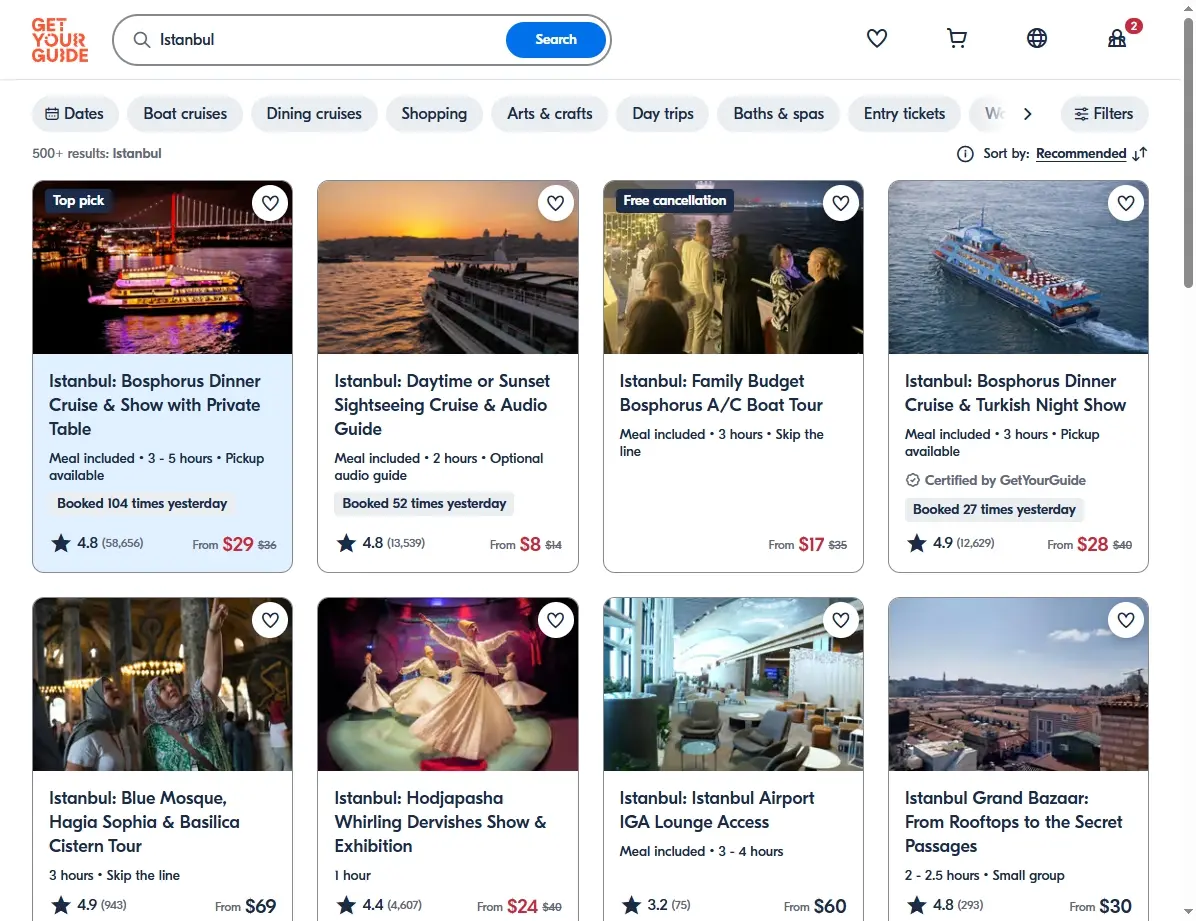
Task: Open Grand Bazaar From Rooftops title
Action: point(1013,822)
